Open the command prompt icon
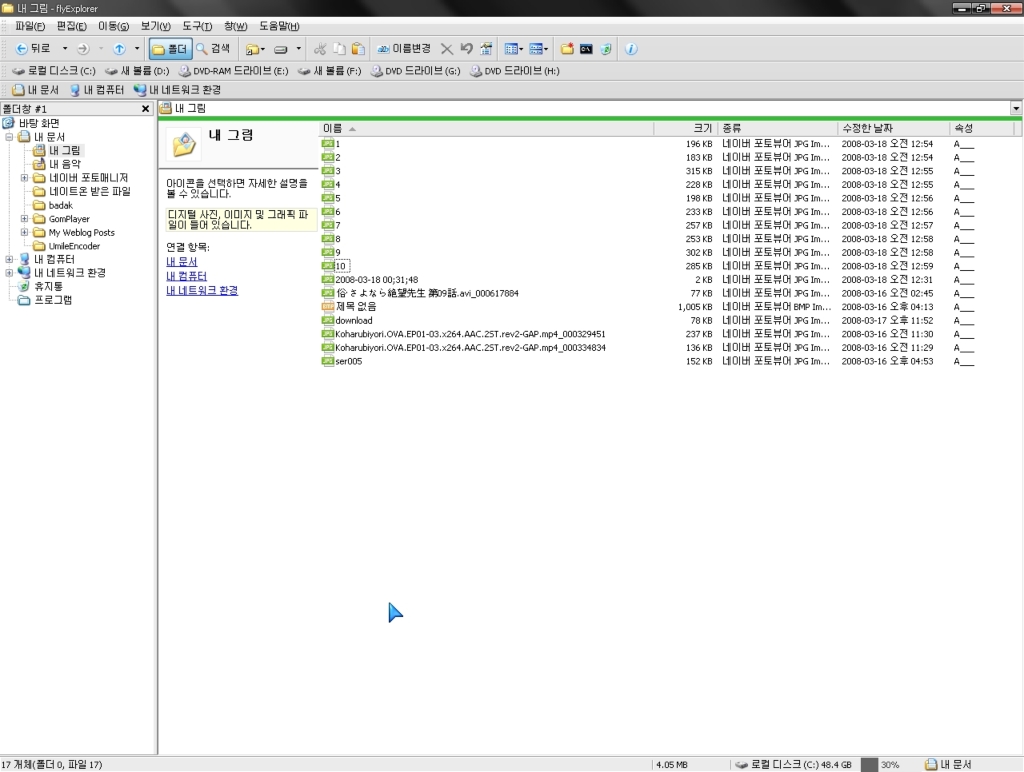The width and height of the screenshot is (1024, 772). (586, 49)
